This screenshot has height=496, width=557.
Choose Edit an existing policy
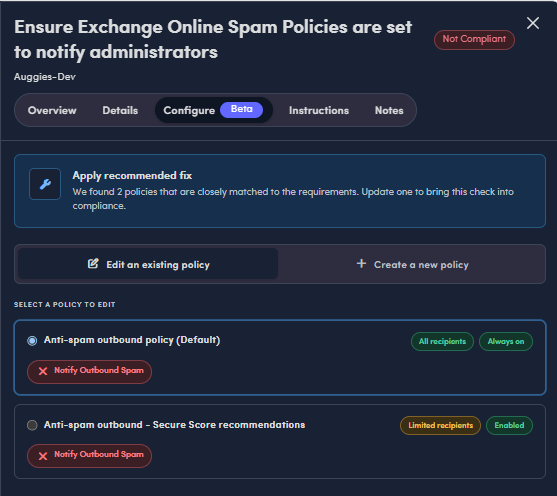(x=148, y=264)
